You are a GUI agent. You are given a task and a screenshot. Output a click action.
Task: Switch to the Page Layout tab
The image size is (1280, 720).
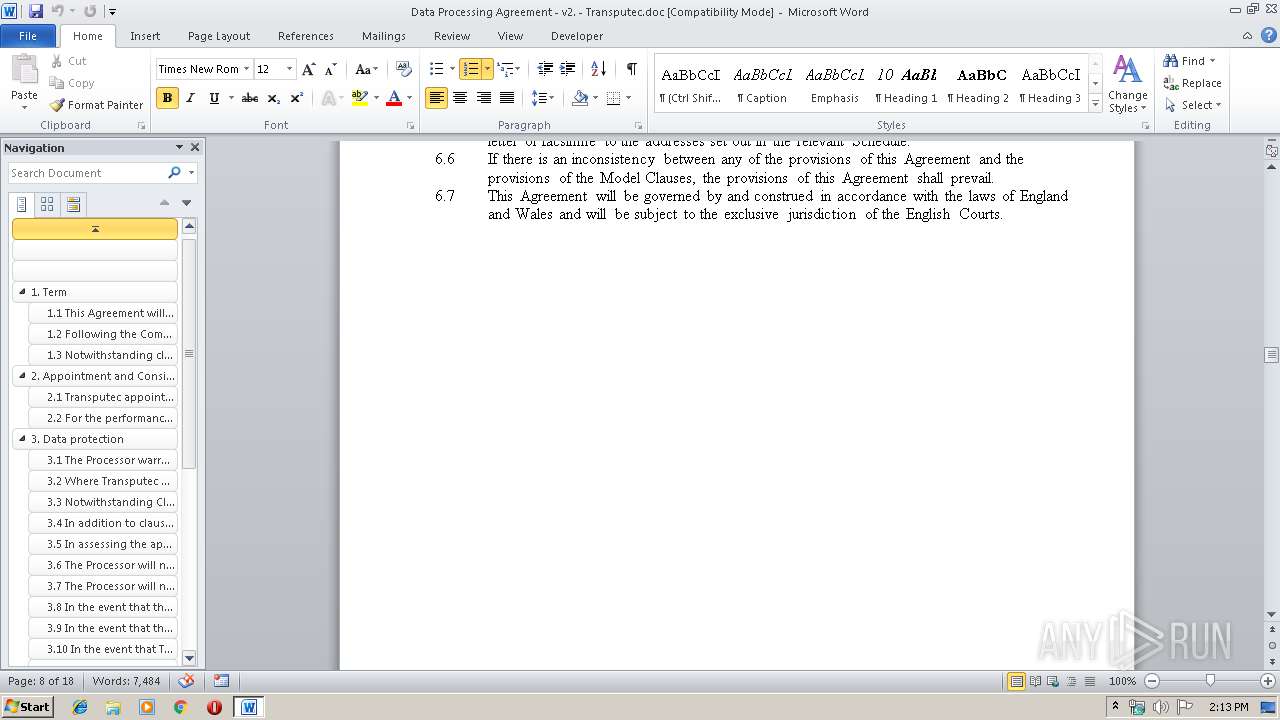click(219, 36)
